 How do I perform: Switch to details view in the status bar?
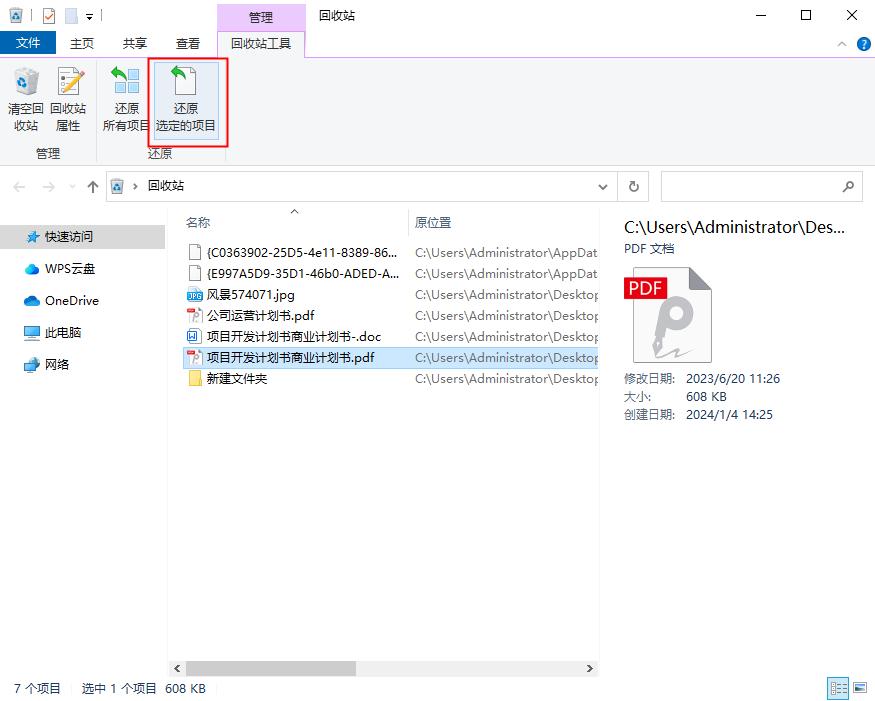click(838, 688)
